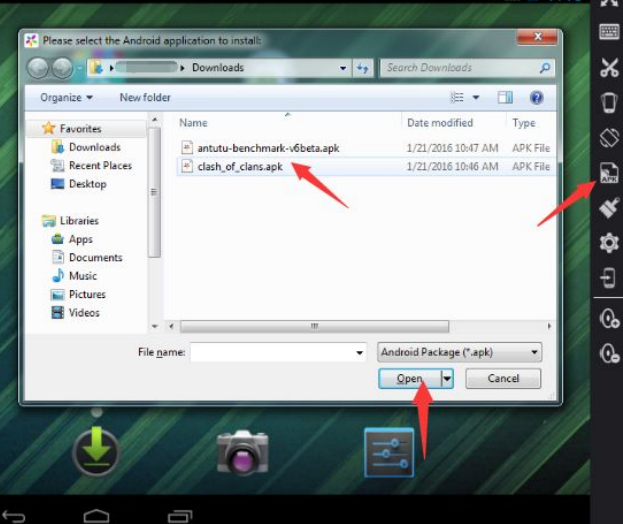Tap the shake device icon in sidebar
This screenshot has height=524, width=623.
(609, 102)
